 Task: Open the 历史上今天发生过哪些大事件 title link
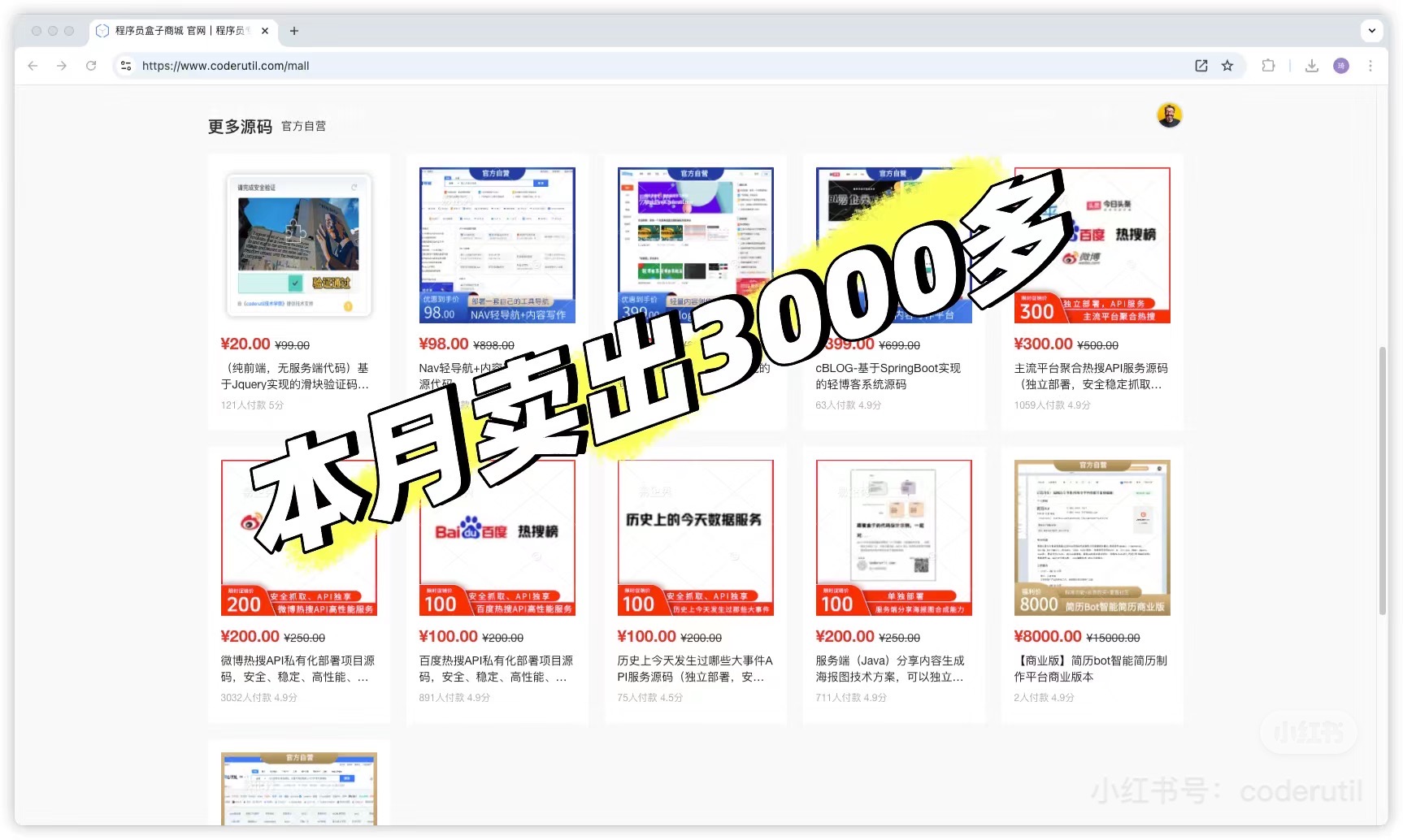point(695,669)
